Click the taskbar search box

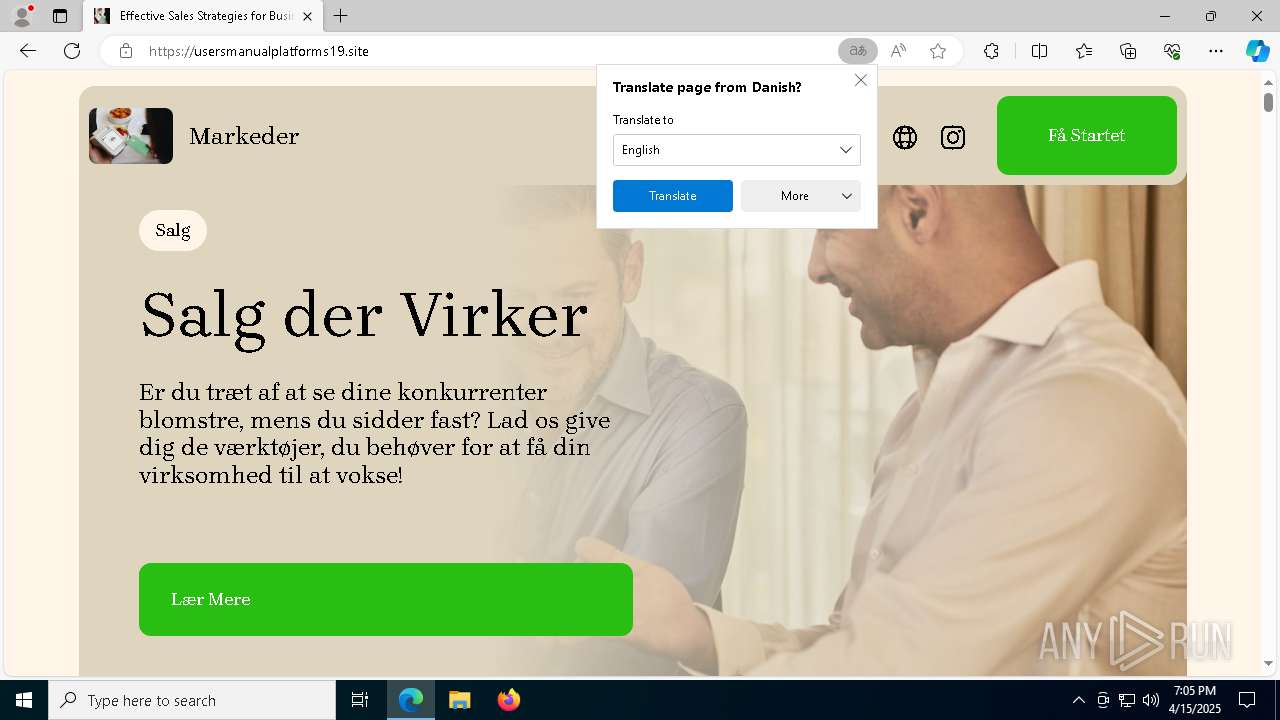(x=192, y=700)
